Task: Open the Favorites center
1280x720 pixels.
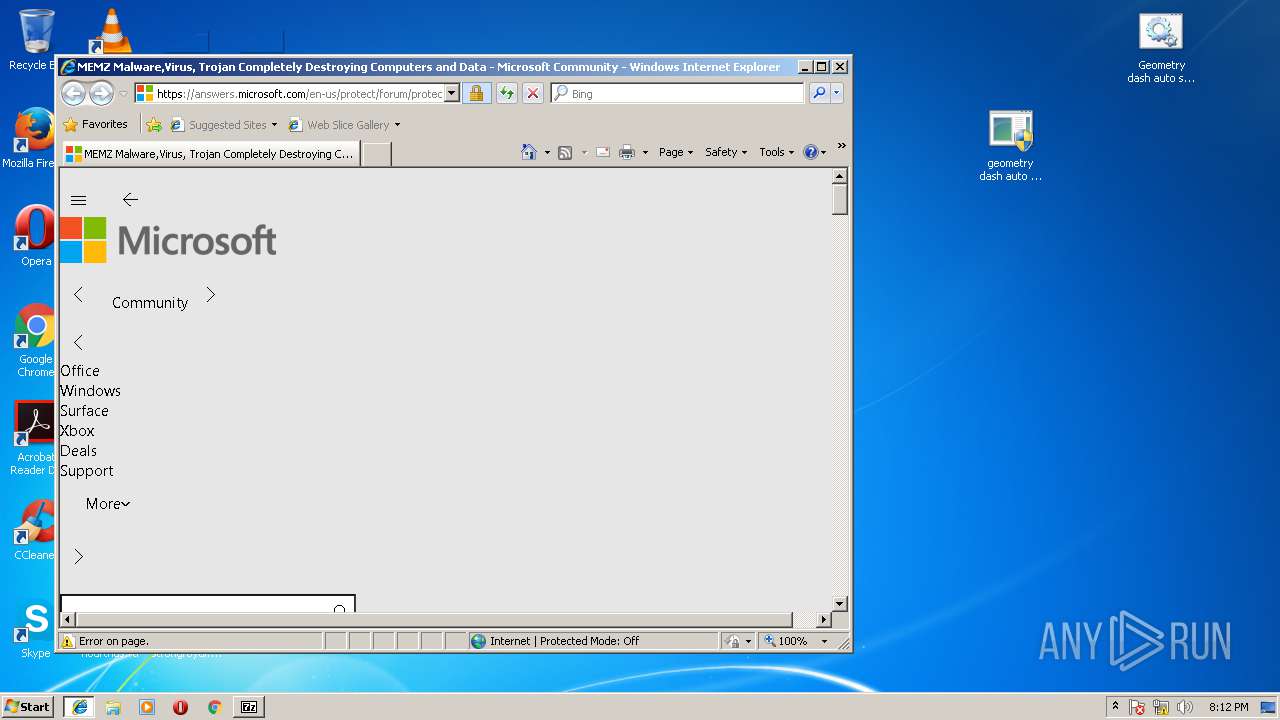Action: pyautogui.click(x=95, y=124)
